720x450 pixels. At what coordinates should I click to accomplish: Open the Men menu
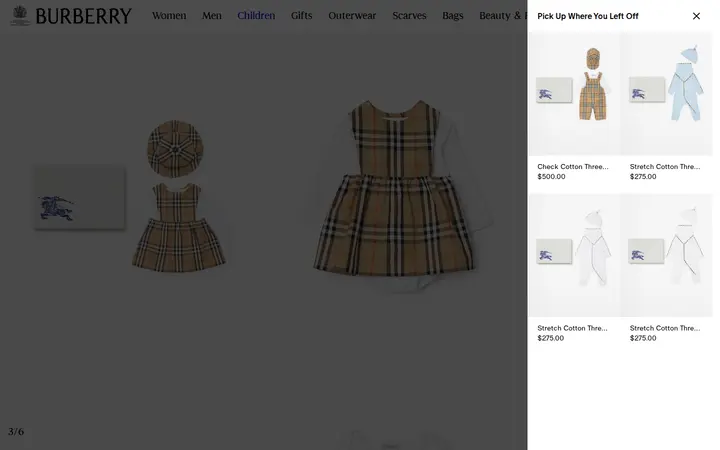click(x=212, y=16)
